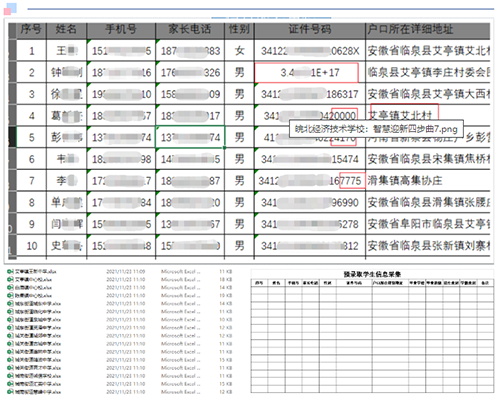Click the blue-pink logo icon at top left
Image resolution: width=500 pixels, height=398 pixels.
10,9
